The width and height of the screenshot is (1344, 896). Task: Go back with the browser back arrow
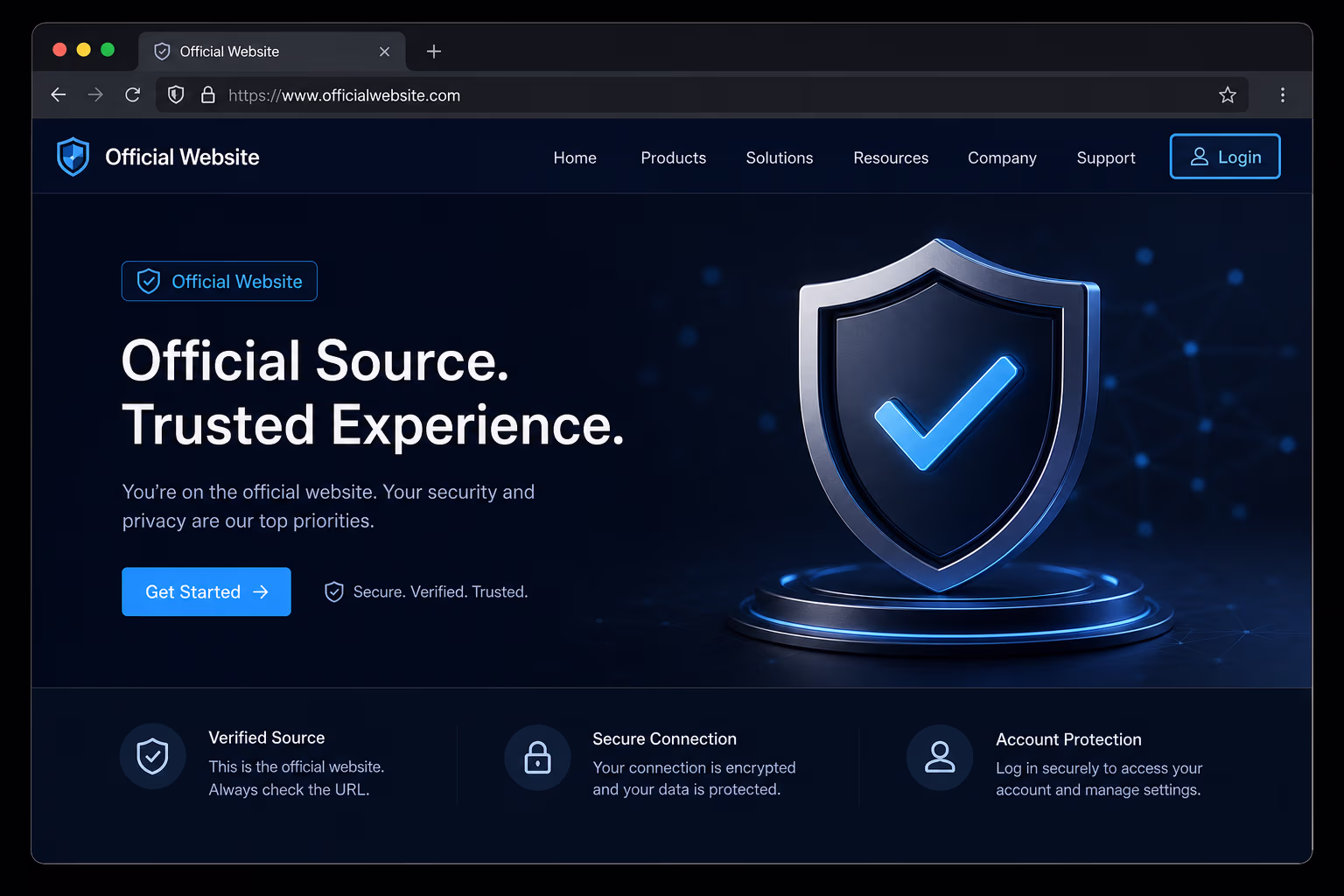click(59, 94)
